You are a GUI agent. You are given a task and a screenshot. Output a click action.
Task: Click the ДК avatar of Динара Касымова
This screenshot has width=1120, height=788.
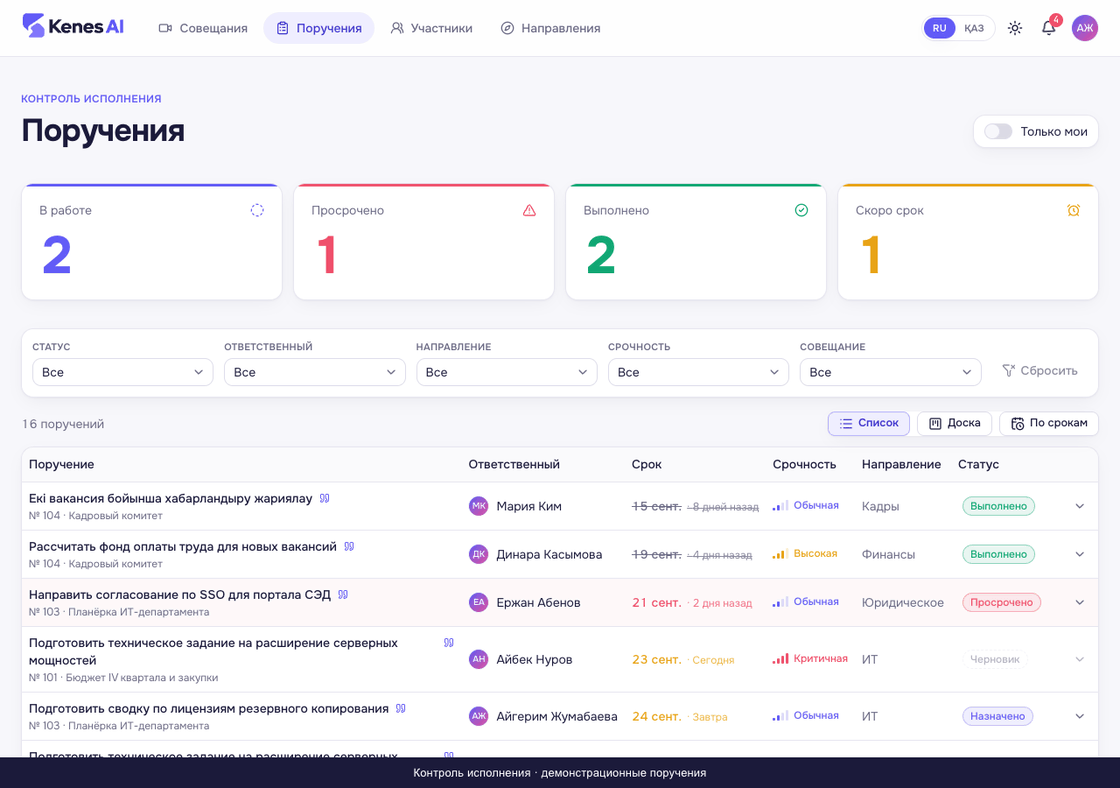click(x=479, y=554)
